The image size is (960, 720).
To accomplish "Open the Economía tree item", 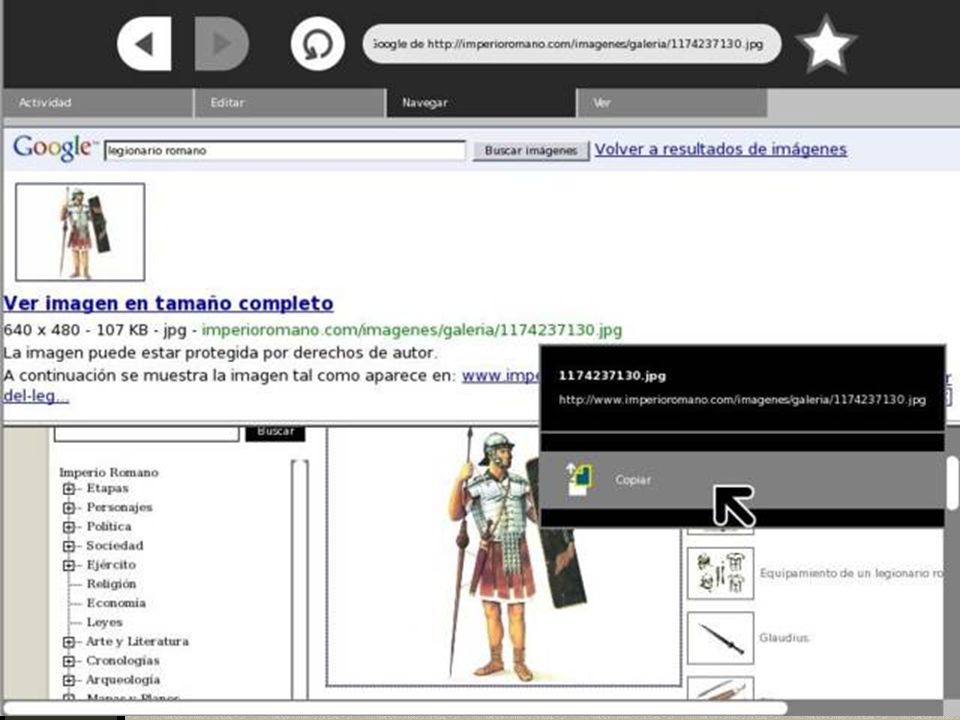I will (x=116, y=603).
